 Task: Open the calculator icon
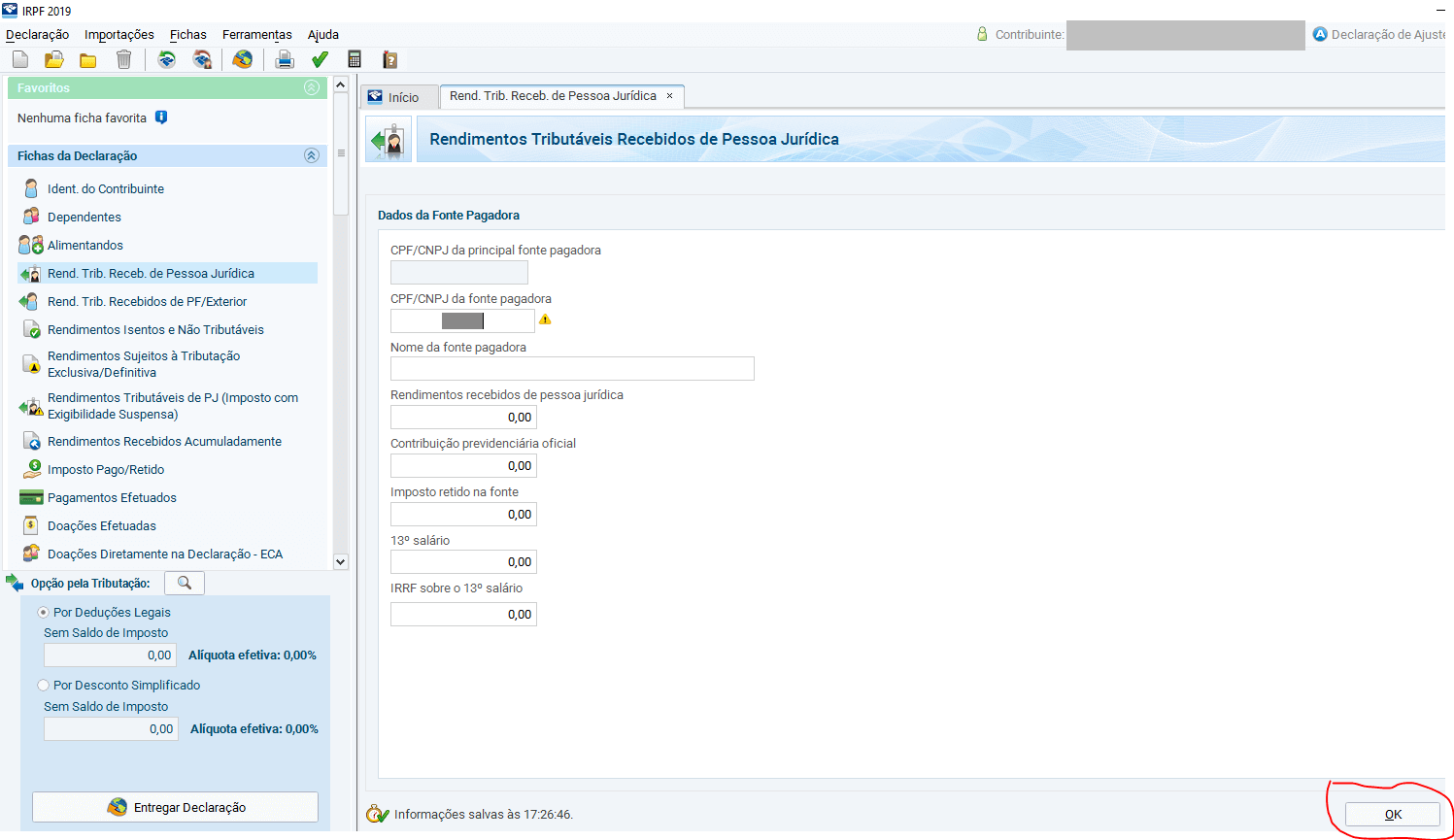(x=355, y=60)
